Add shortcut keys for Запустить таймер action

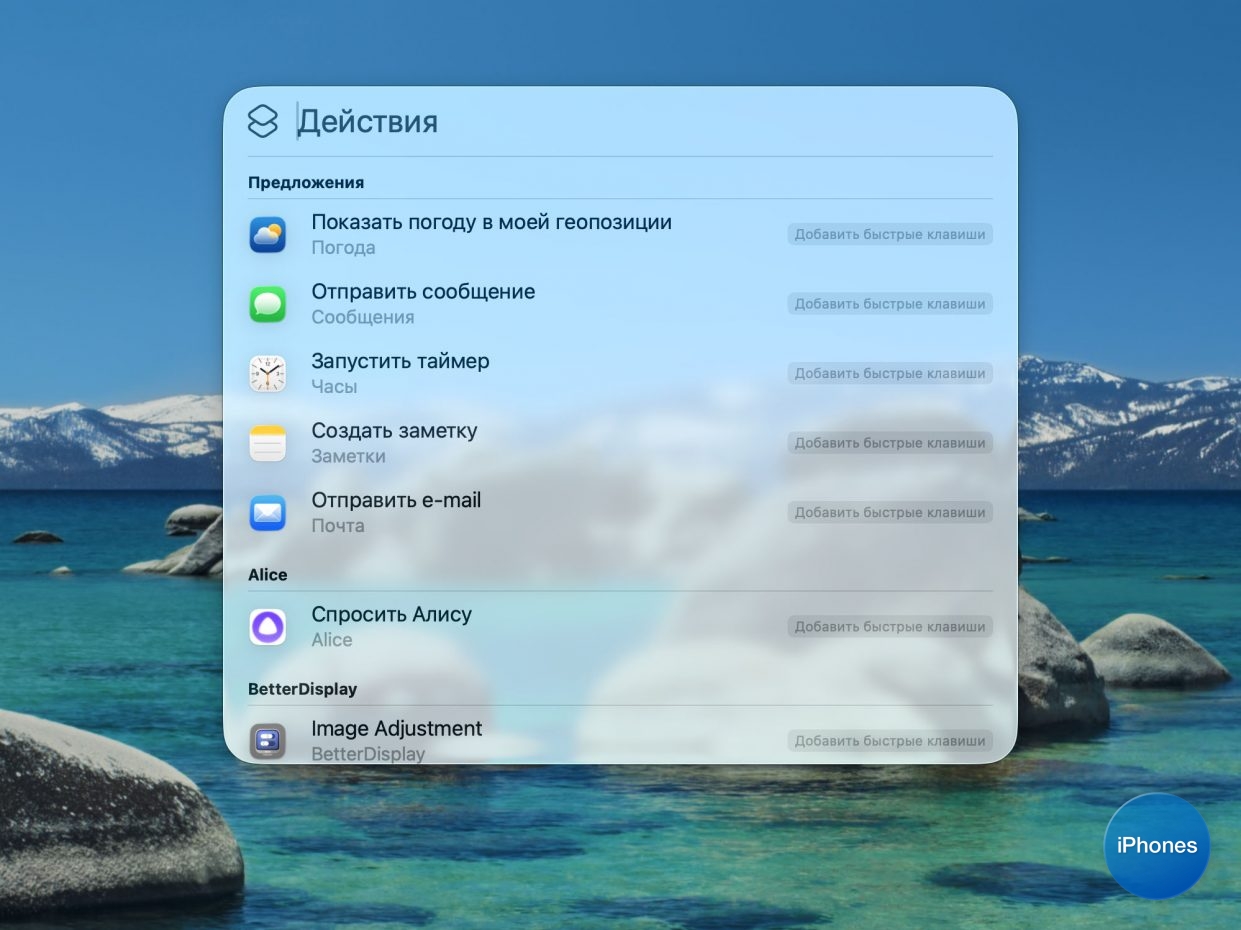tap(890, 374)
